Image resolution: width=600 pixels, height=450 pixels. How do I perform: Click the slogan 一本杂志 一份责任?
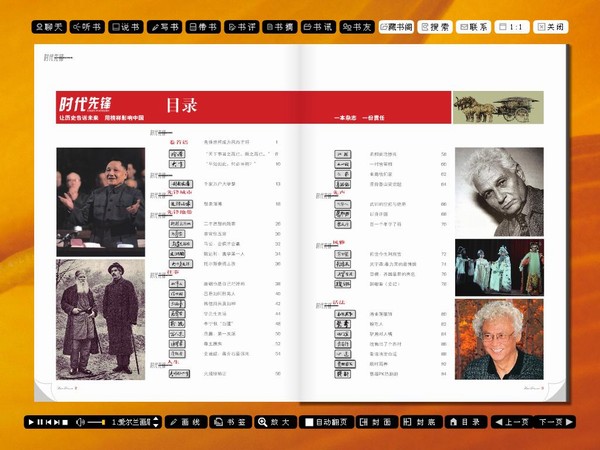(359, 118)
